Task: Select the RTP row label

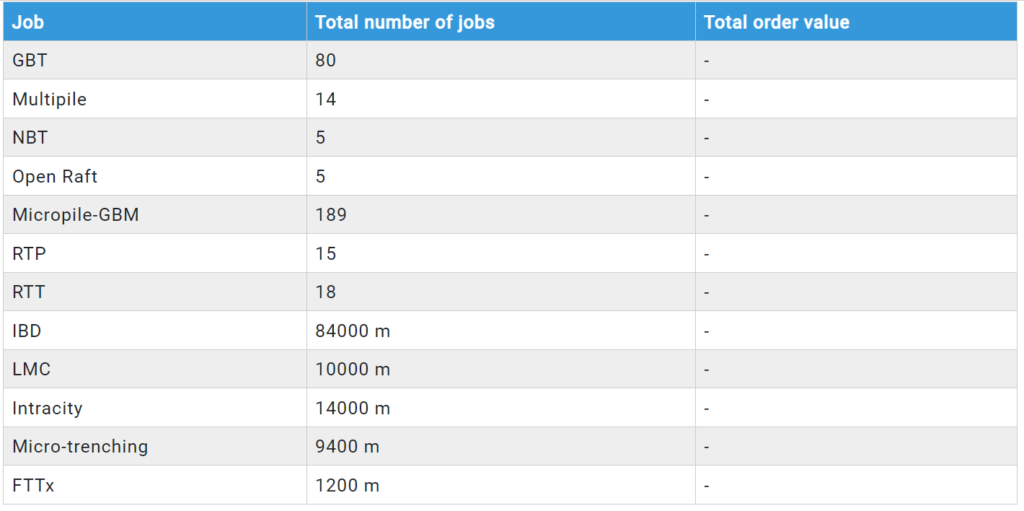Action: point(29,254)
